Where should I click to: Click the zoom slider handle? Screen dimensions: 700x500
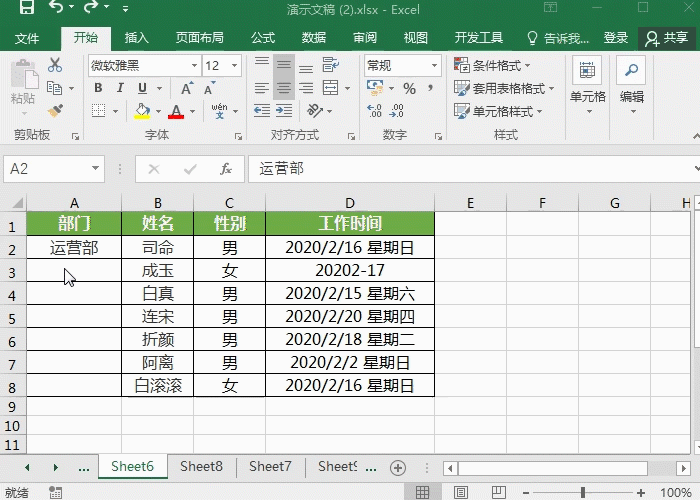pyautogui.click(x=583, y=492)
